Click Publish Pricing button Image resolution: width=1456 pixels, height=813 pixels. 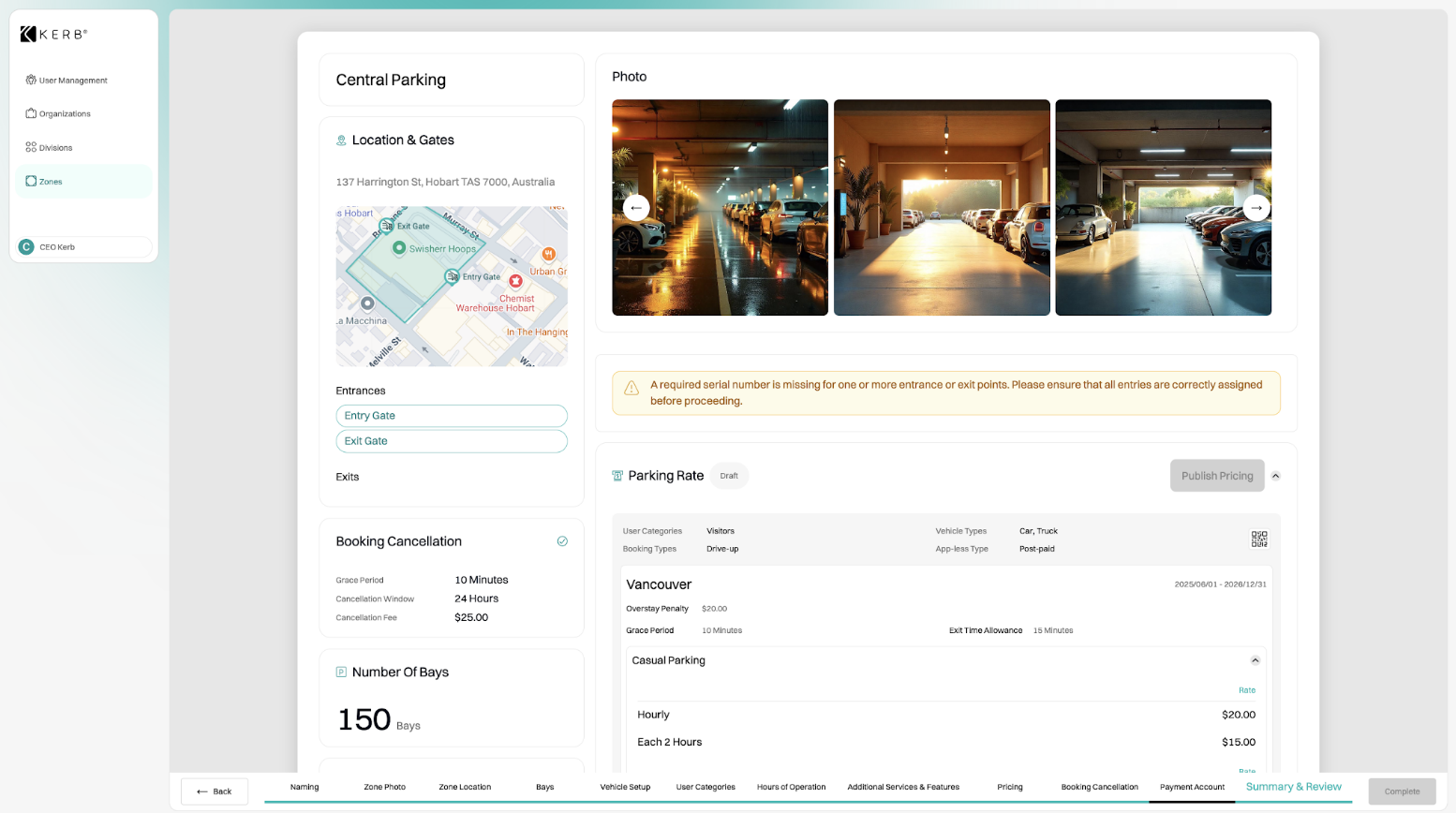point(1217,476)
